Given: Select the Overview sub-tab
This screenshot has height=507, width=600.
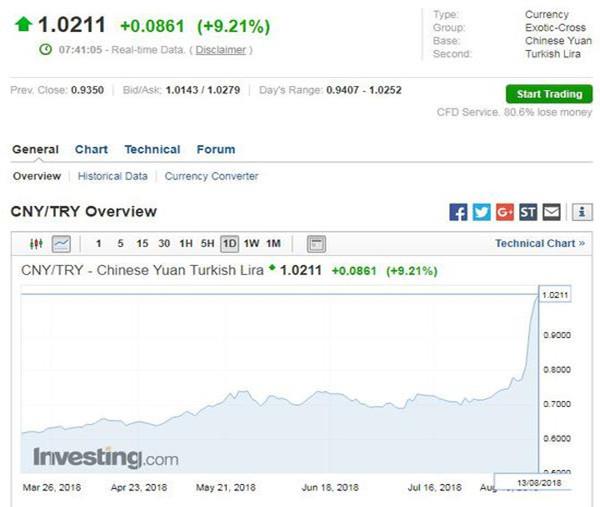Looking at the screenshot, I should (37, 176).
